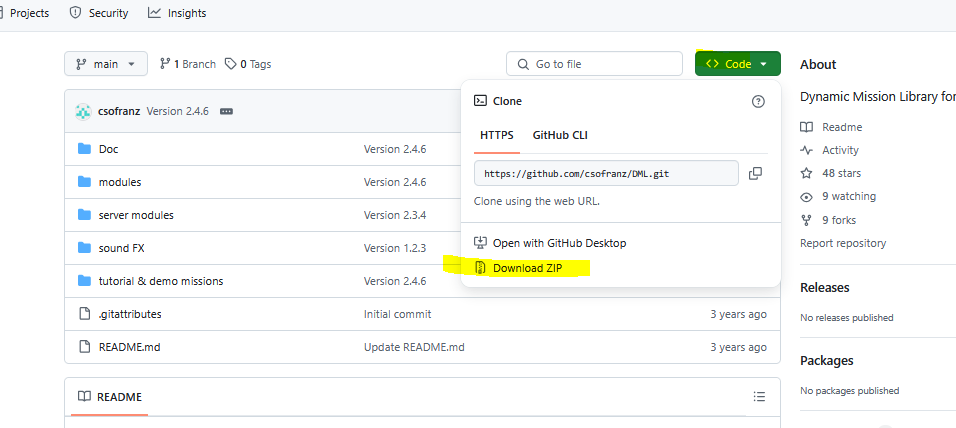Open Version 1.2.3 commit for sound FX
This screenshot has width=956, height=428.
(395, 248)
